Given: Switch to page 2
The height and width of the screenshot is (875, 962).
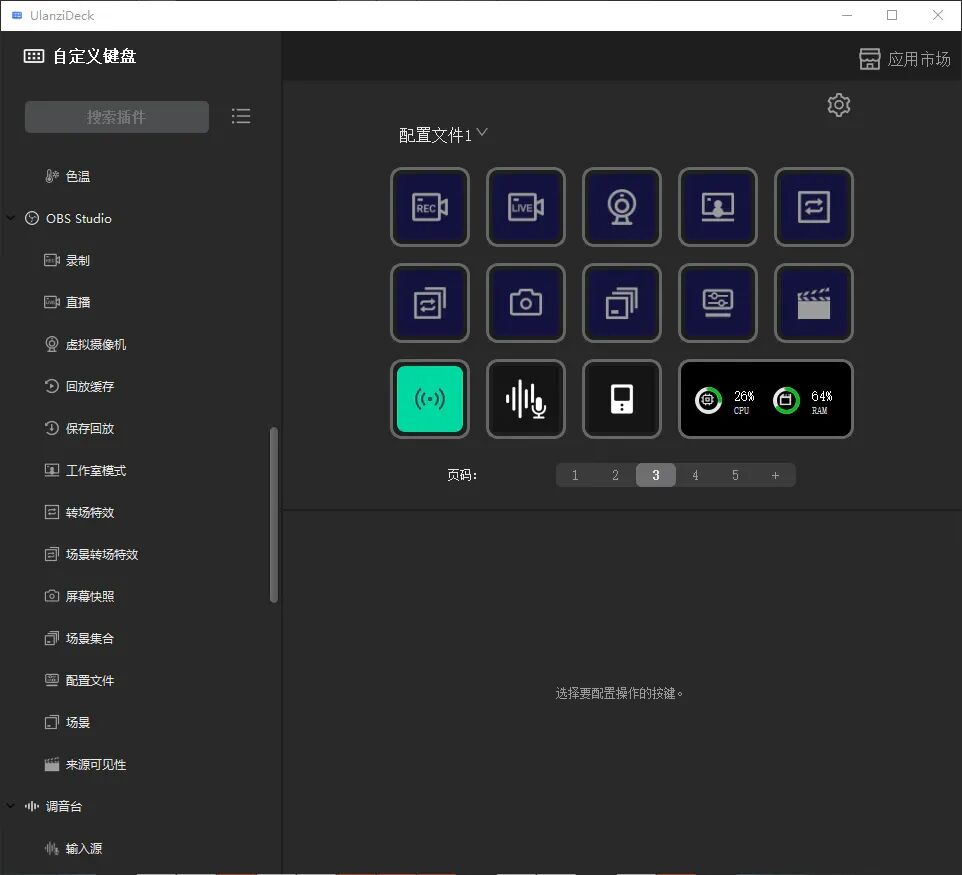Looking at the screenshot, I should pos(615,475).
